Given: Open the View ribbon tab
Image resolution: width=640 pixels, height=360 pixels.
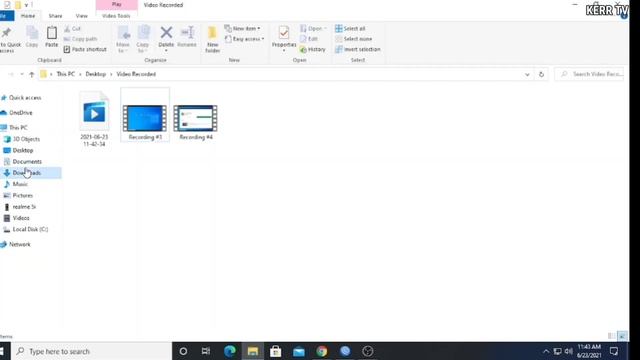Looking at the screenshot, I should coord(81,16).
